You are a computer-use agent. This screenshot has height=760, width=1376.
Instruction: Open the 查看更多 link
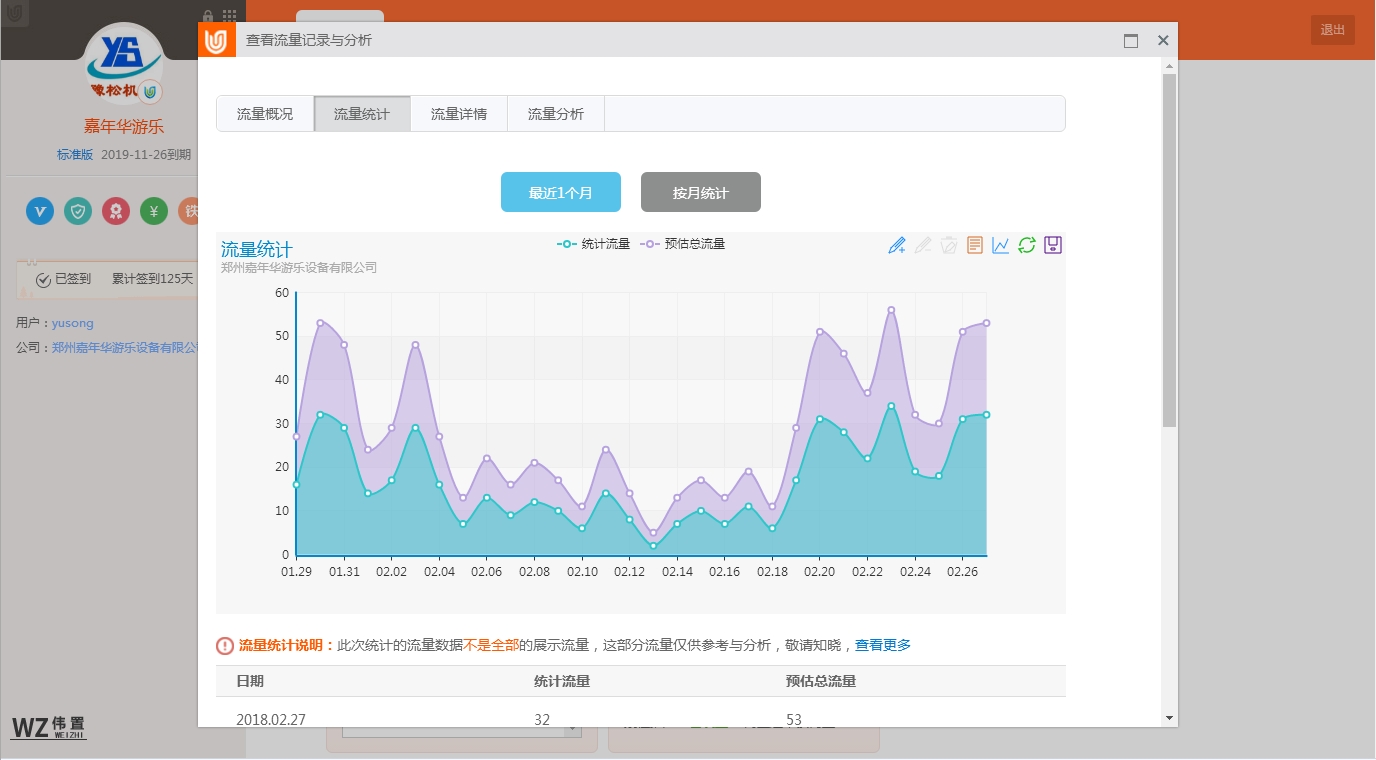point(882,646)
